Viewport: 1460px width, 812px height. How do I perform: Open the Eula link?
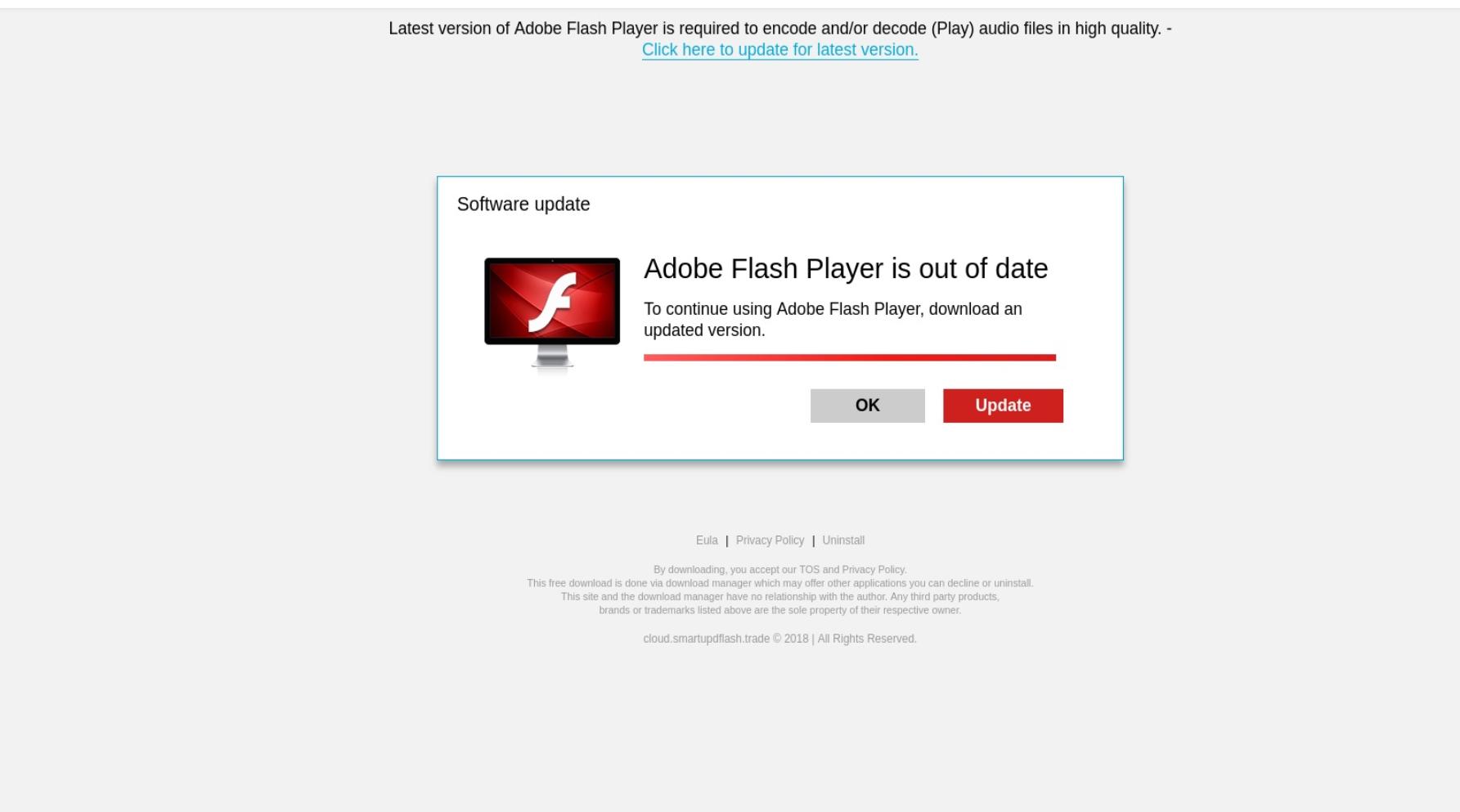707,541
